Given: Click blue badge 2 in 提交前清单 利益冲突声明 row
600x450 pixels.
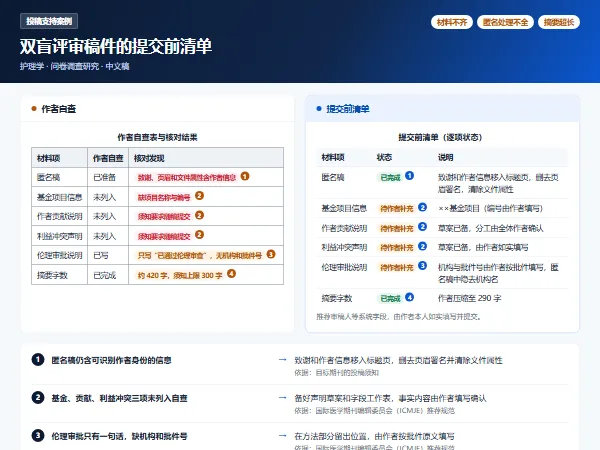Looking at the screenshot, I should tap(422, 246).
